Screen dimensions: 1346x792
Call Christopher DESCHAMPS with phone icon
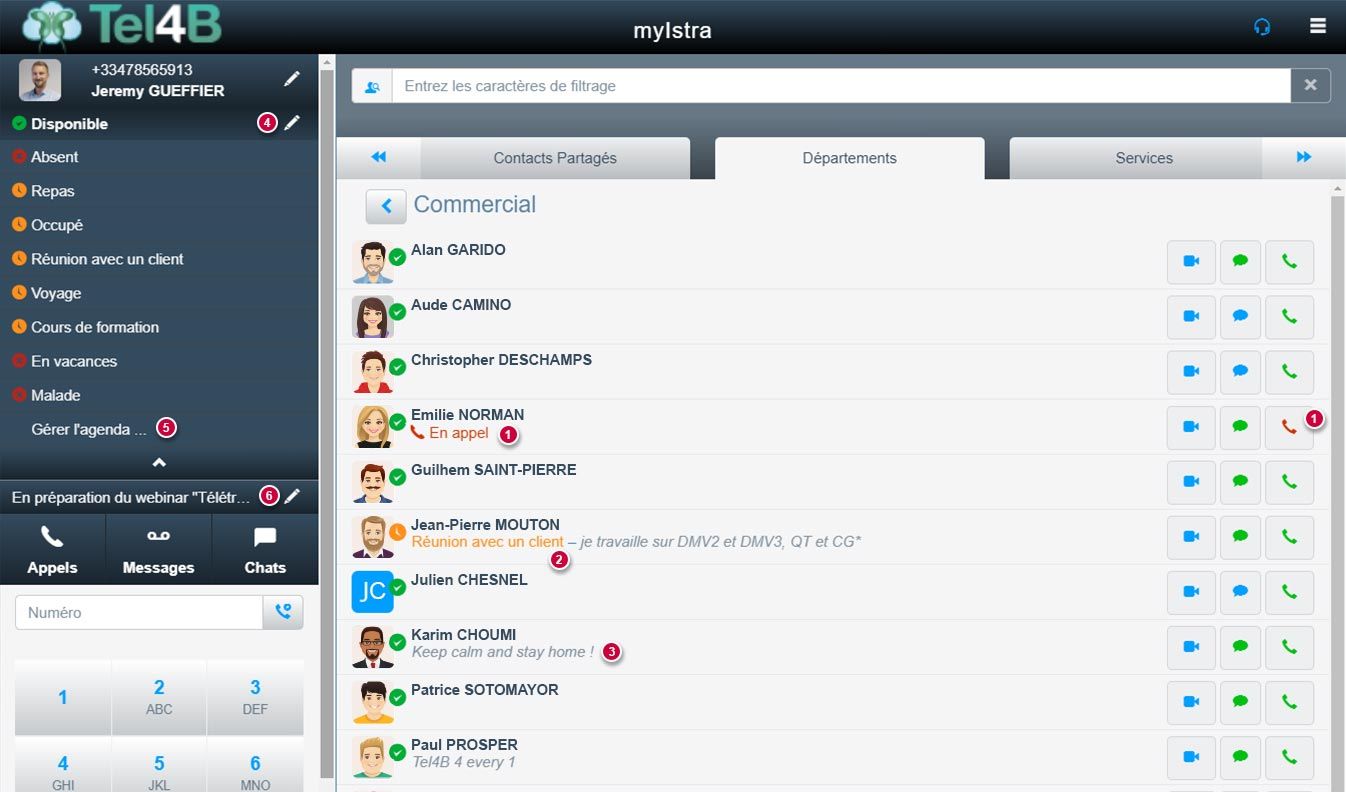click(x=1289, y=372)
